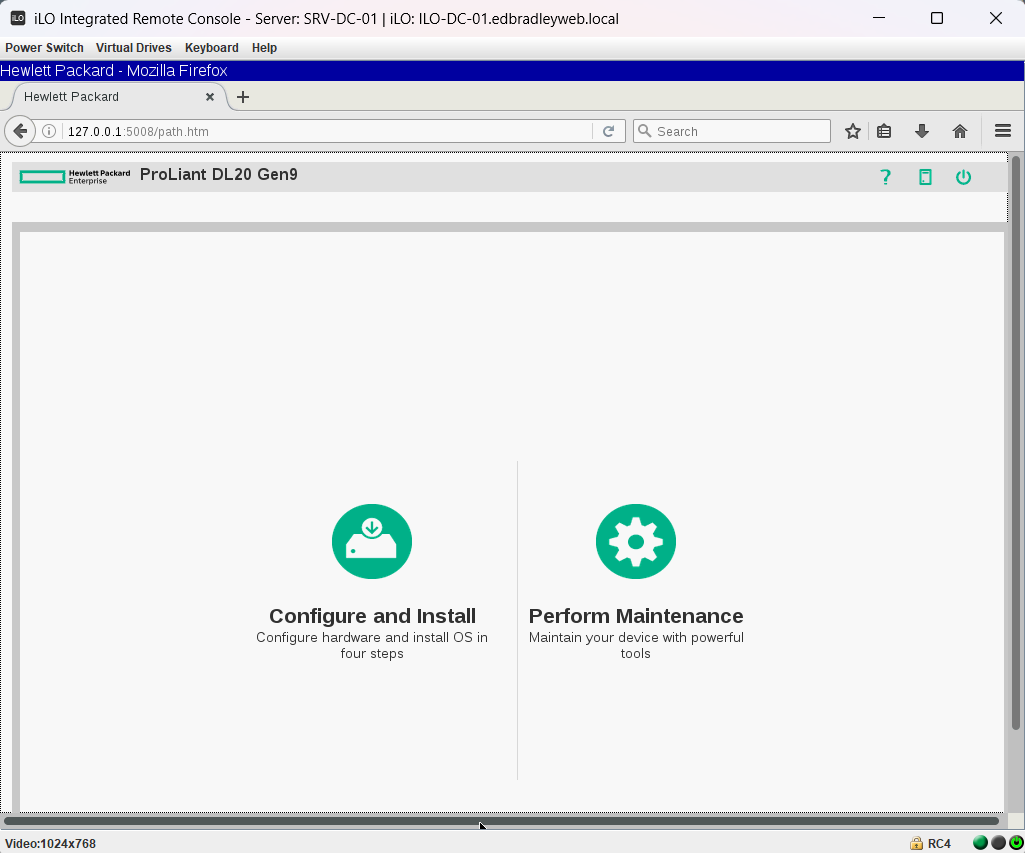Open the site information dropdown in address bar

[48, 130]
